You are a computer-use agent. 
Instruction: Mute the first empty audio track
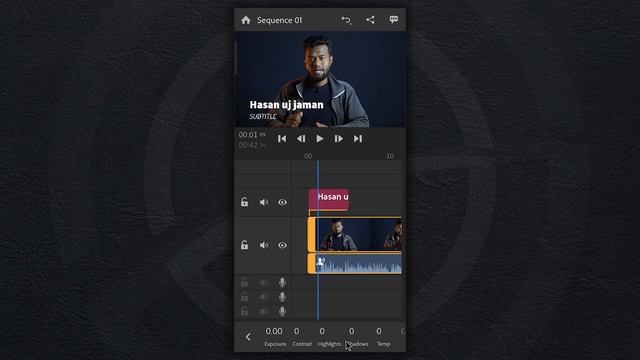(x=264, y=282)
